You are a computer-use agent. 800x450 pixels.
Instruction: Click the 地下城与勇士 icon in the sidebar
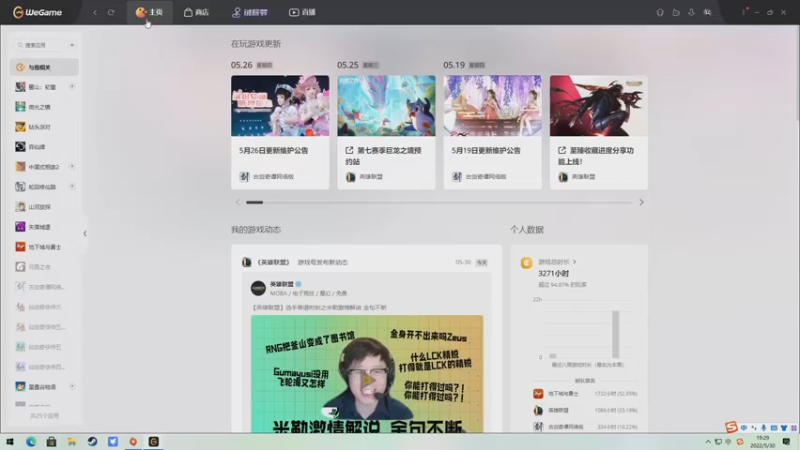20,246
